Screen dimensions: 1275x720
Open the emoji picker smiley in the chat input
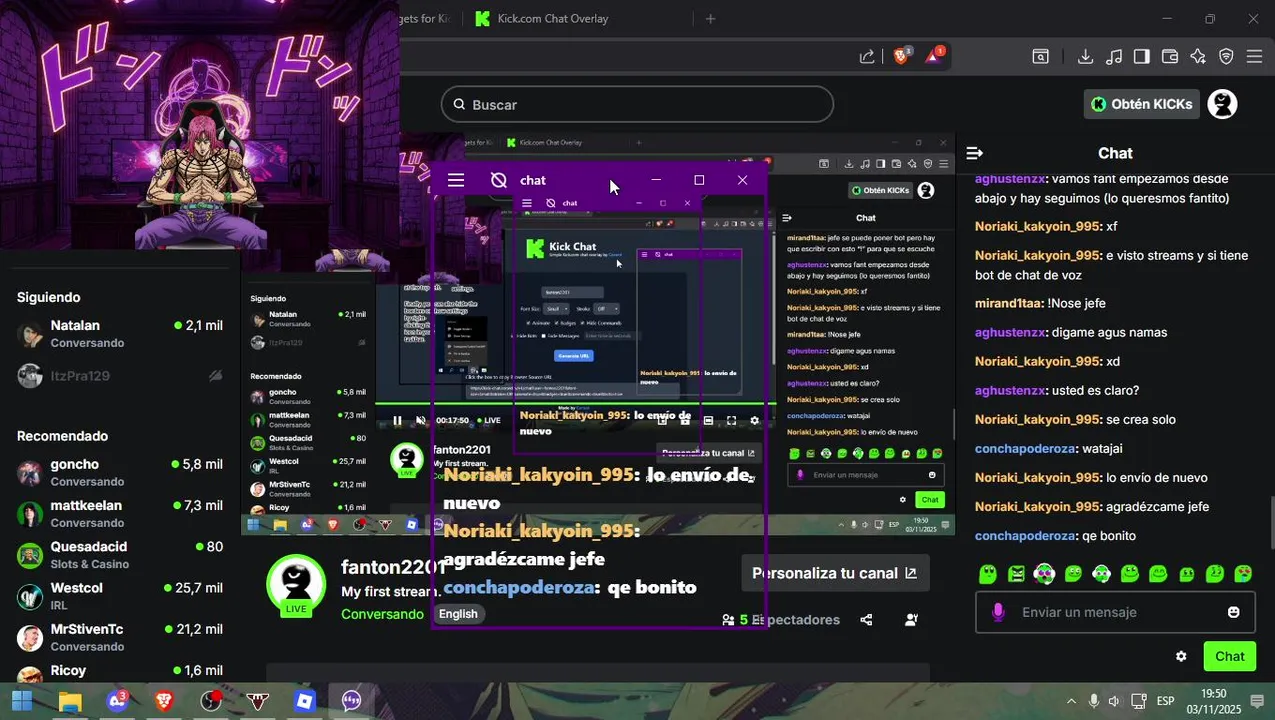tap(1233, 612)
